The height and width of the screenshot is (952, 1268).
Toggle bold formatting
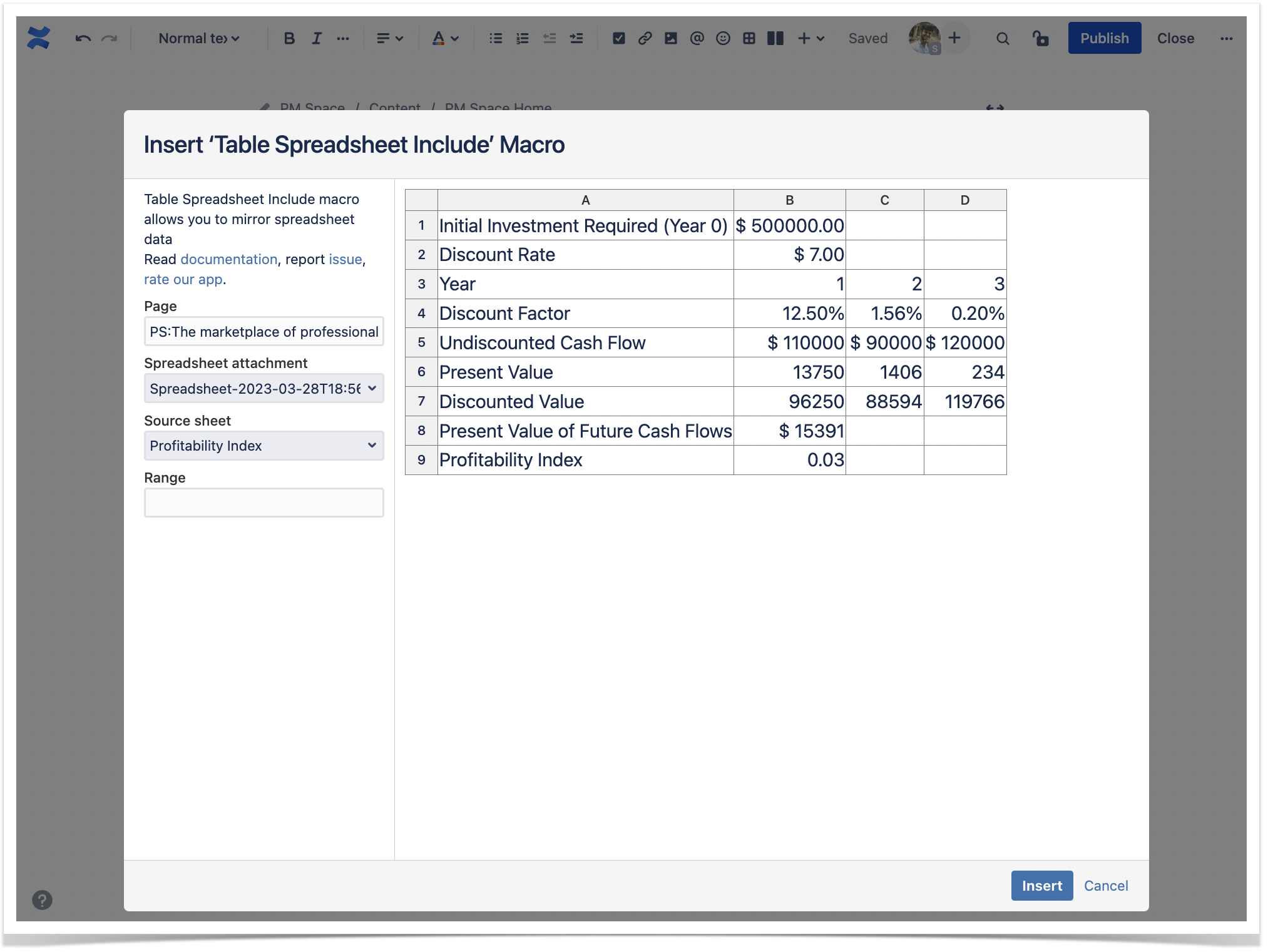coord(289,39)
